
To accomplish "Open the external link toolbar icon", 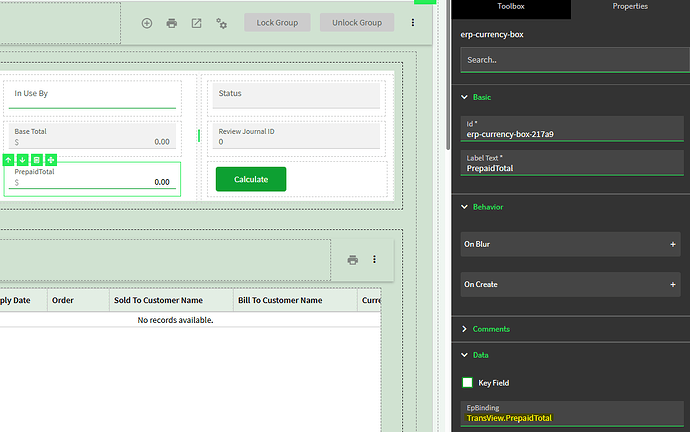I will (196, 23).
